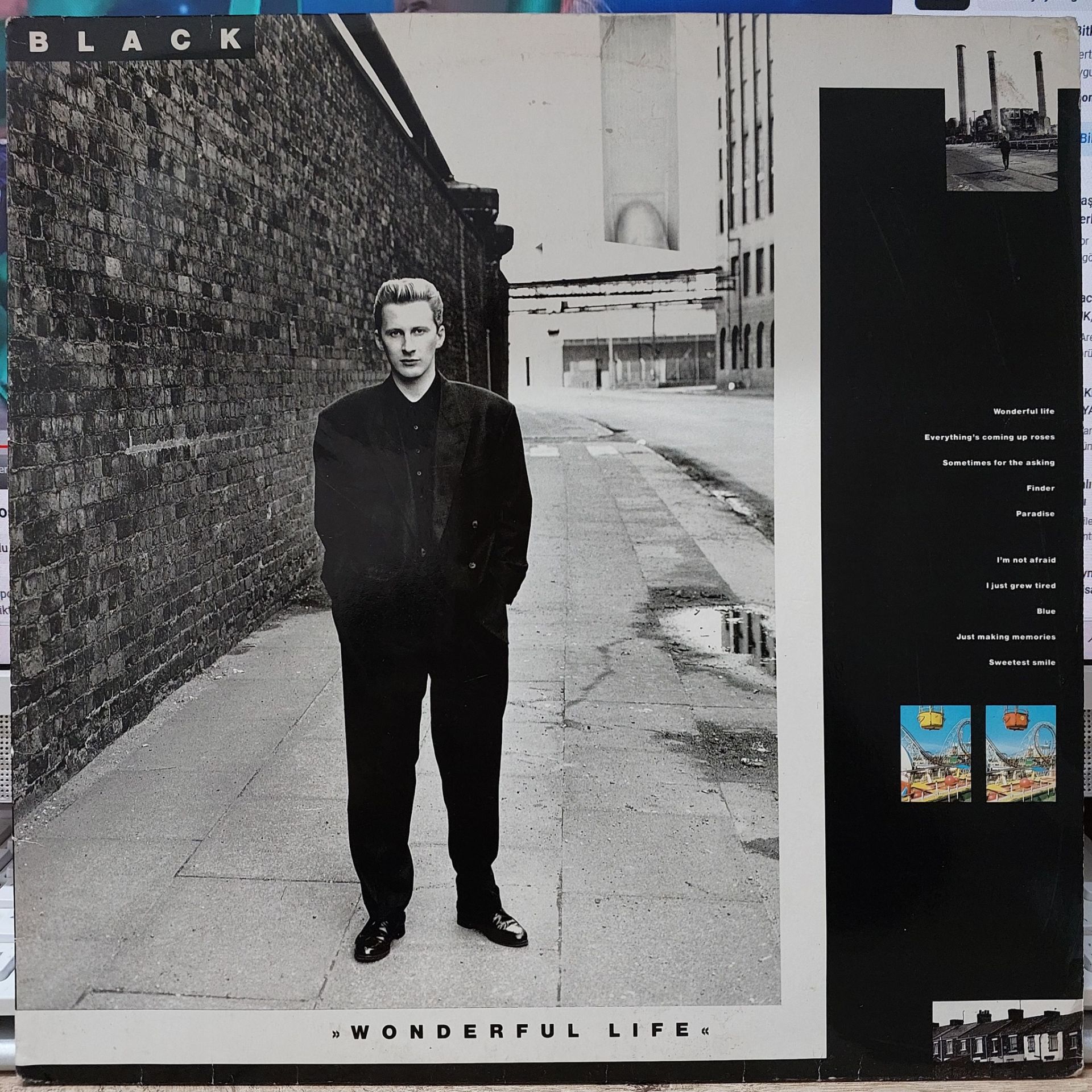Select the track "Sometimes for the asking"
The width and height of the screenshot is (1092, 1092).
(999, 462)
